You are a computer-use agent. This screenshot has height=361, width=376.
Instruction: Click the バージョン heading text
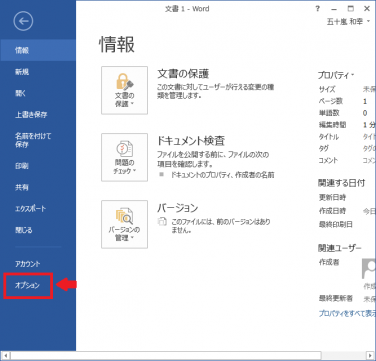click(x=178, y=208)
